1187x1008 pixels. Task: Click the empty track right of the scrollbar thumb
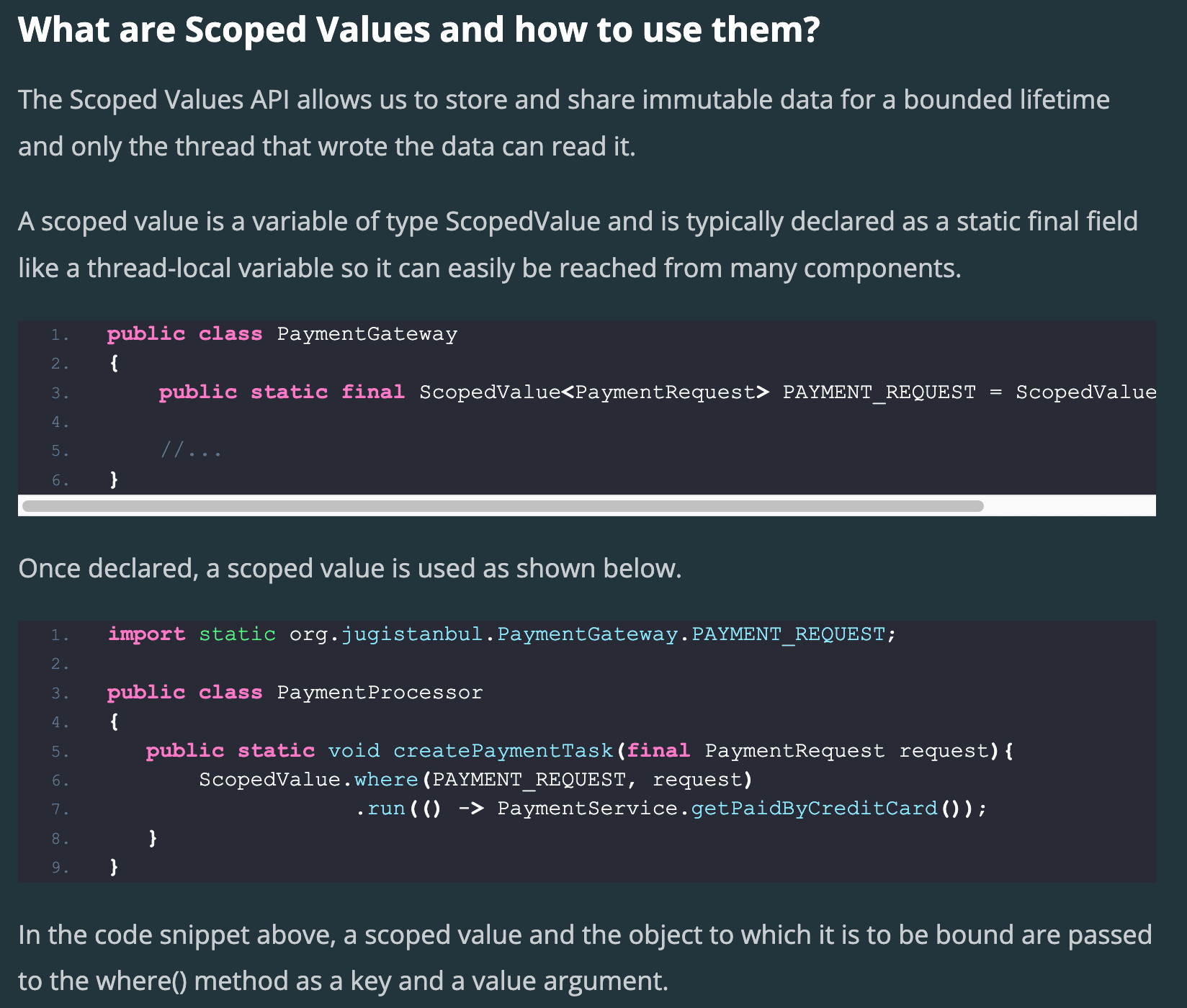[x=1070, y=505]
